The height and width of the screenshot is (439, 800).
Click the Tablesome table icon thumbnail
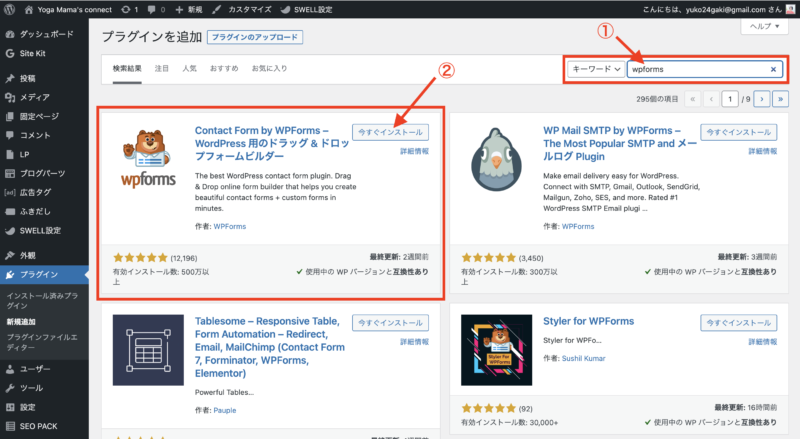point(148,350)
